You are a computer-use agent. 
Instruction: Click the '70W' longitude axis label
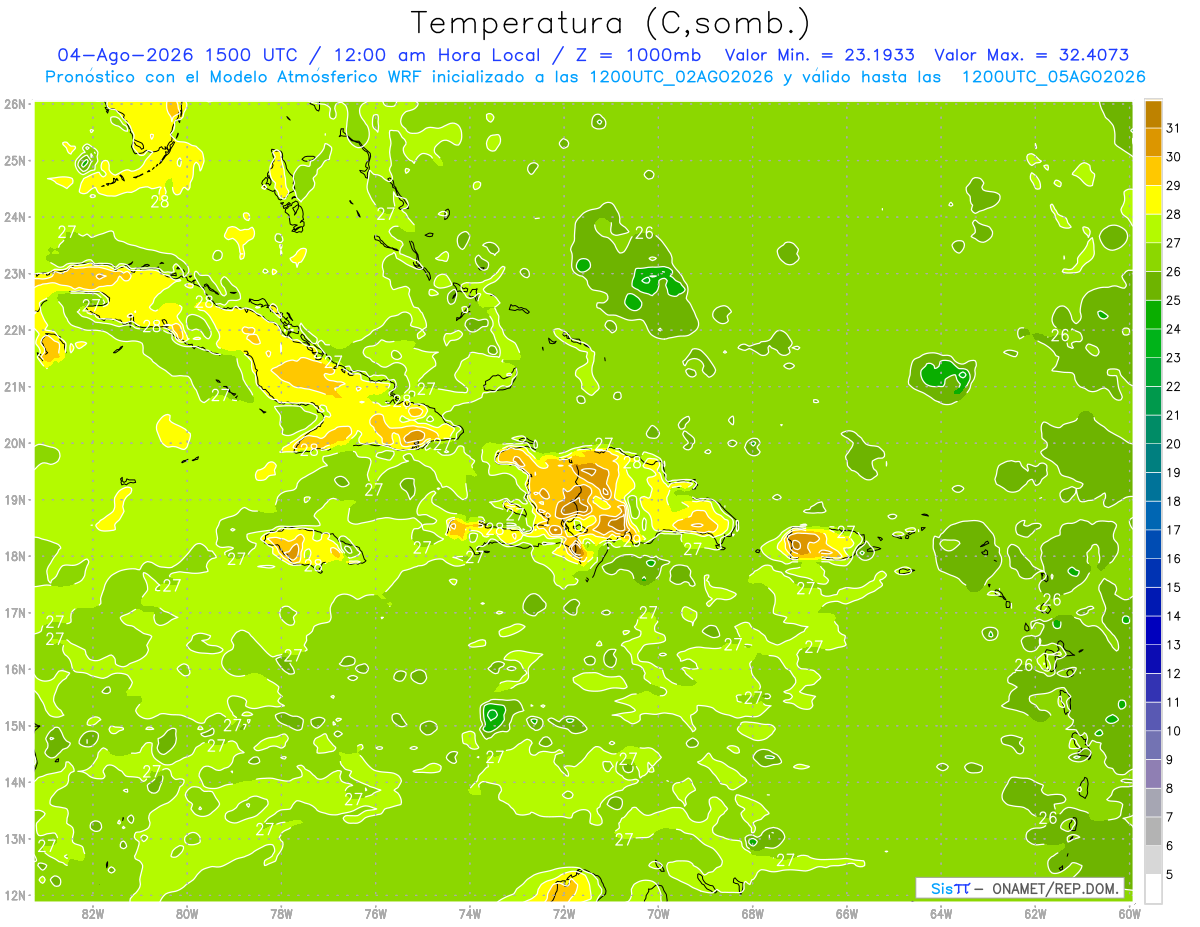658,914
